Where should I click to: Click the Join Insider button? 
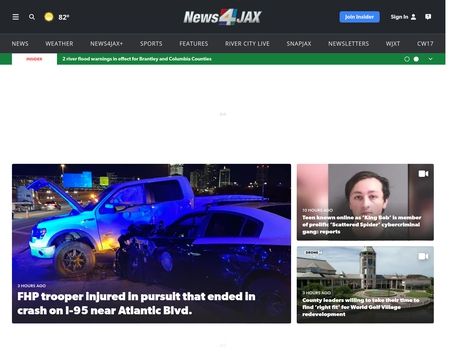359,17
